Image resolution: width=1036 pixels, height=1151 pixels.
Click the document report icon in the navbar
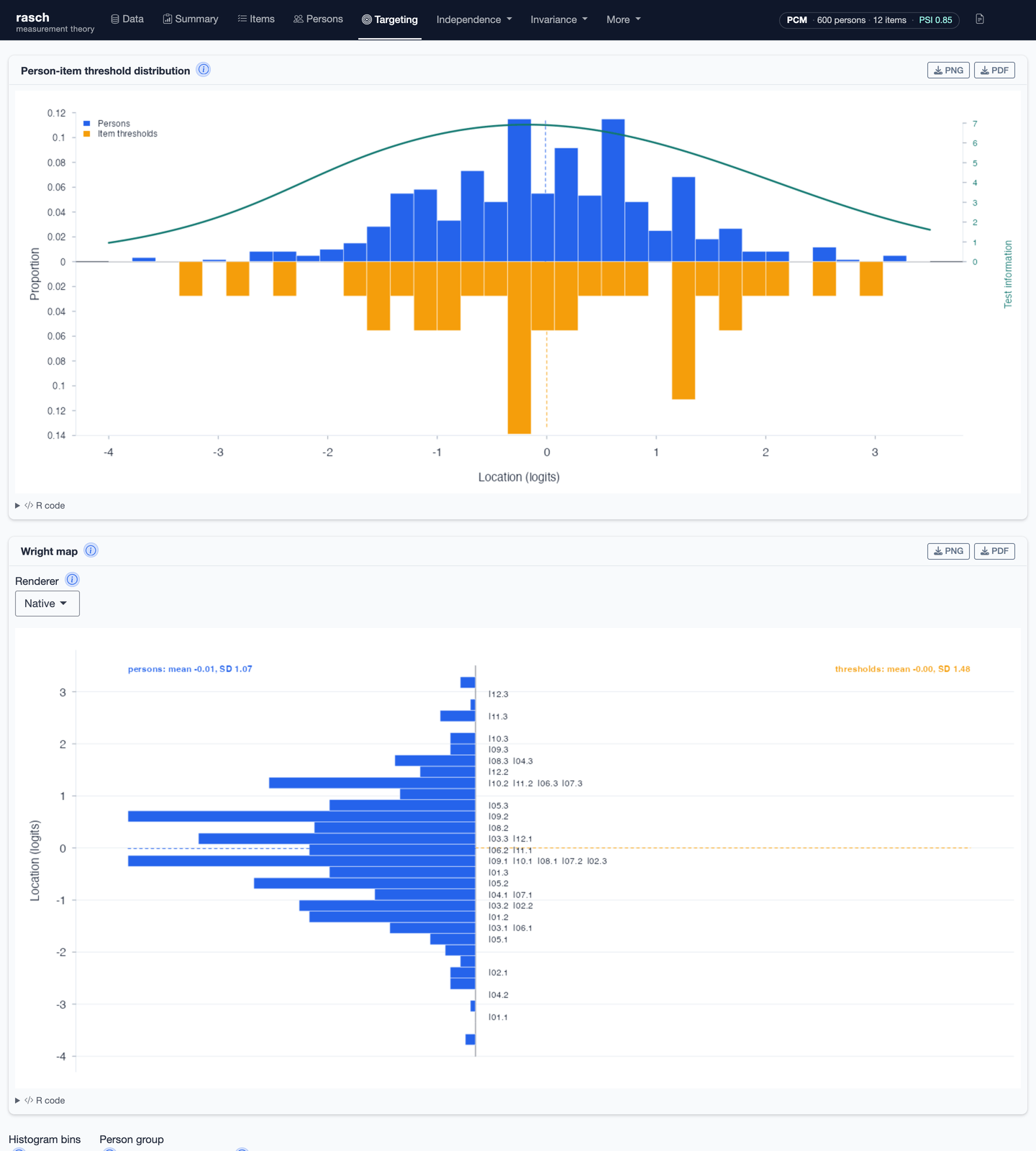pyautogui.click(x=979, y=19)
